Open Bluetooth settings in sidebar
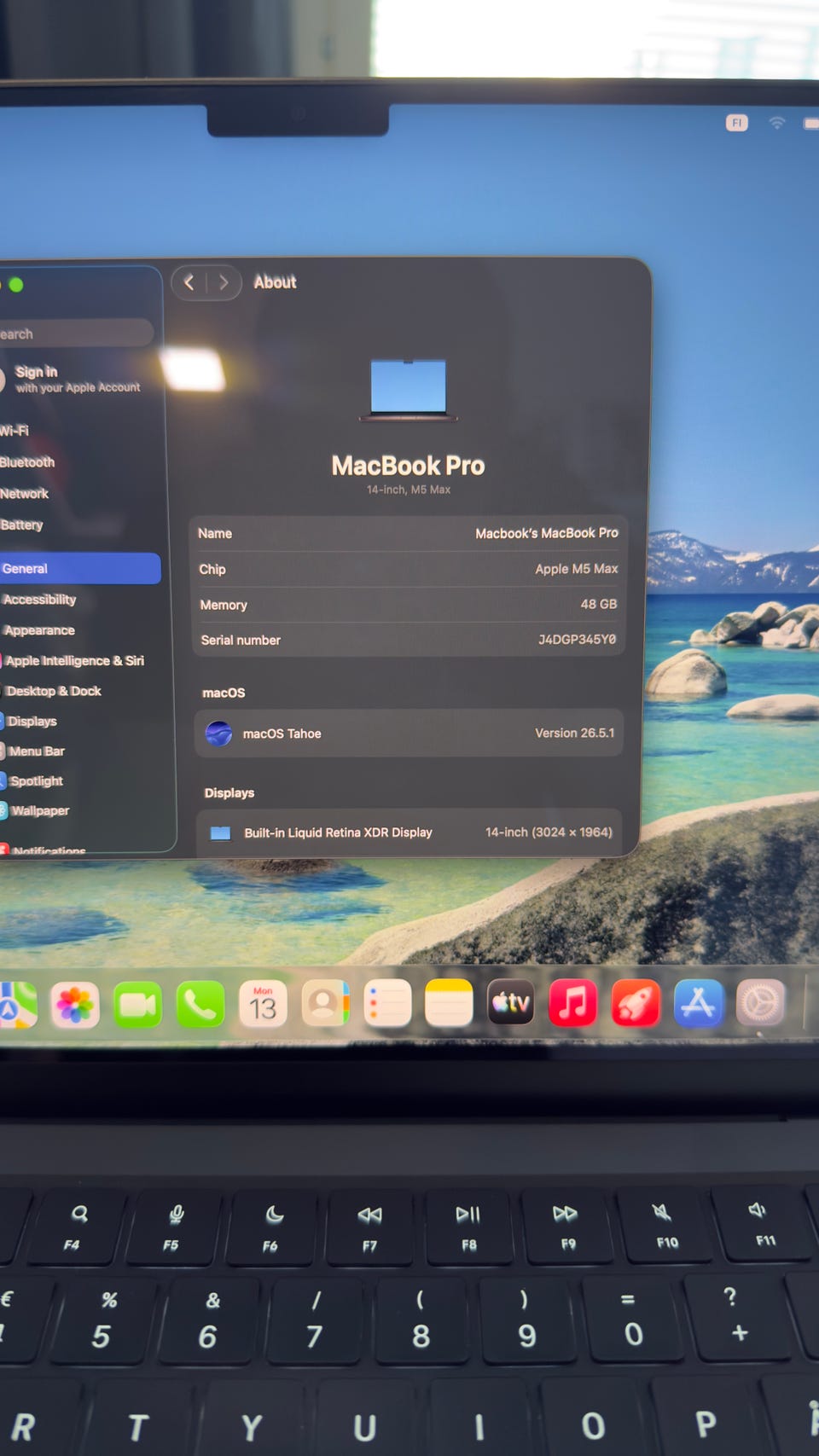Screen dimensions: 819x1456 click(x=27, y=462)
